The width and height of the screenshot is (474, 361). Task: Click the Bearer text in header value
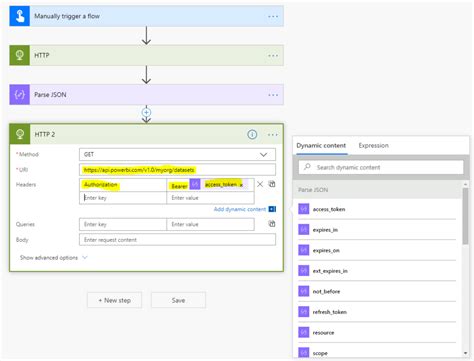(179, 186)
